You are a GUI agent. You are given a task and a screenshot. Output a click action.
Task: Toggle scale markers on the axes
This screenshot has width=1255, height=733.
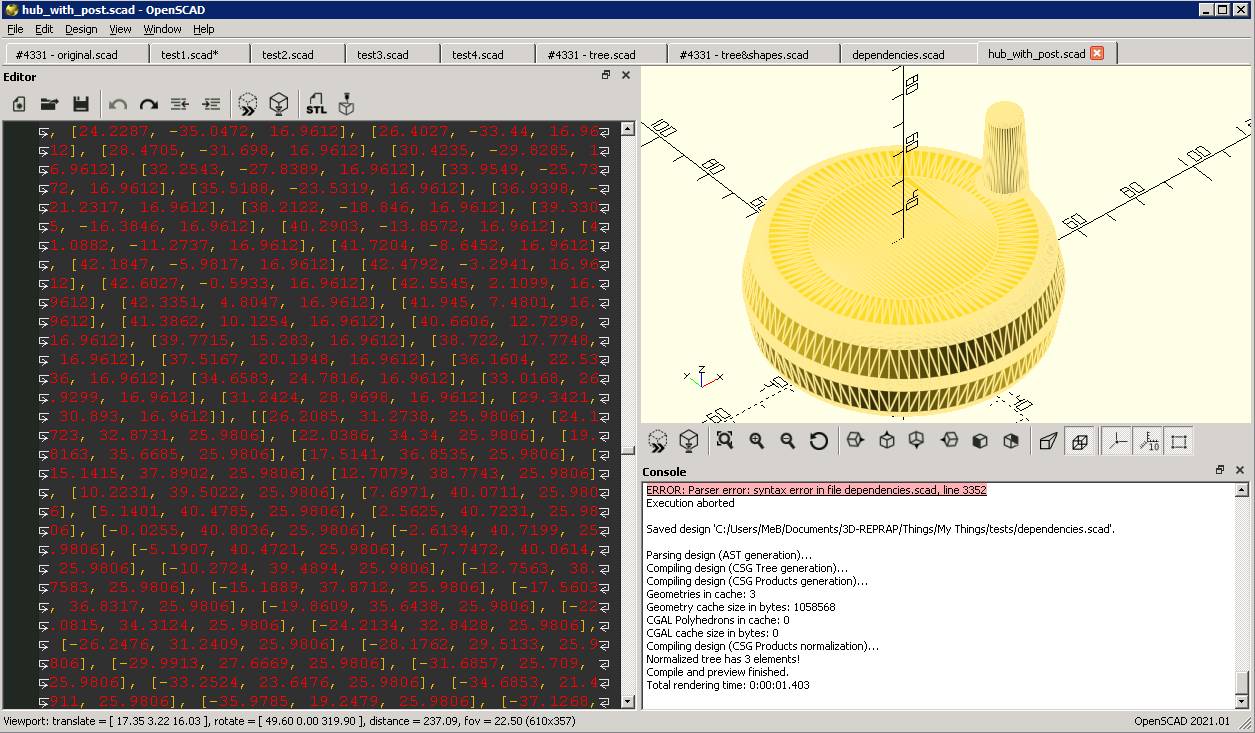1148,441
